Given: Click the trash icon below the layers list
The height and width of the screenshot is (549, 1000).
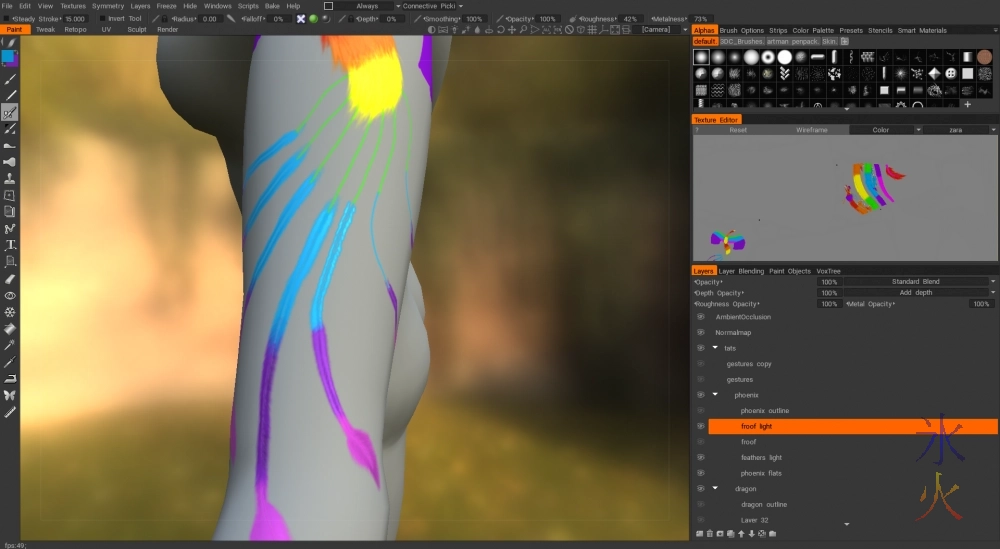Looking at the screenshot, I should point(711,534).
